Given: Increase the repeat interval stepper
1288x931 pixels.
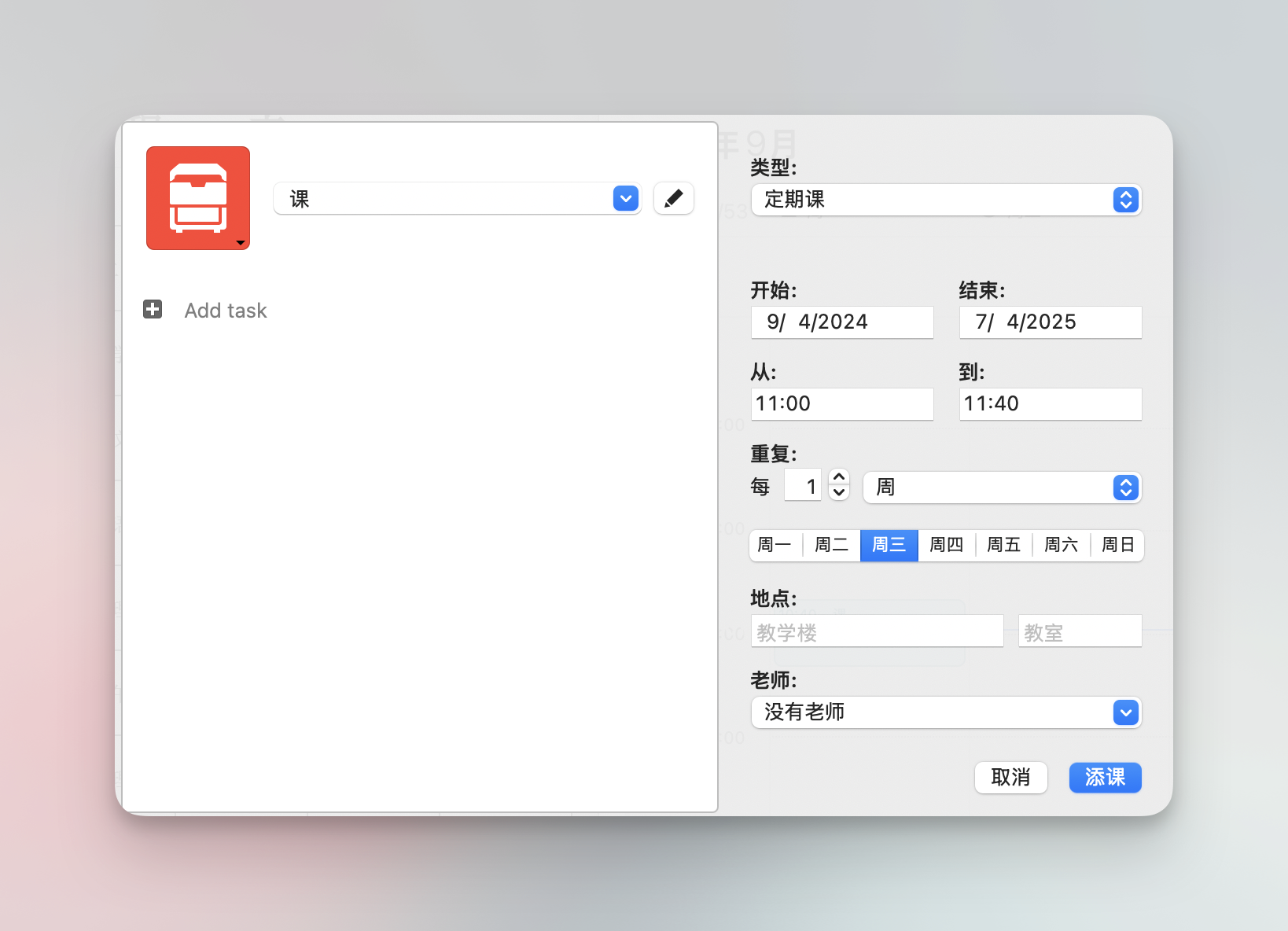Looking at the screenshot, I should (839, 477).
